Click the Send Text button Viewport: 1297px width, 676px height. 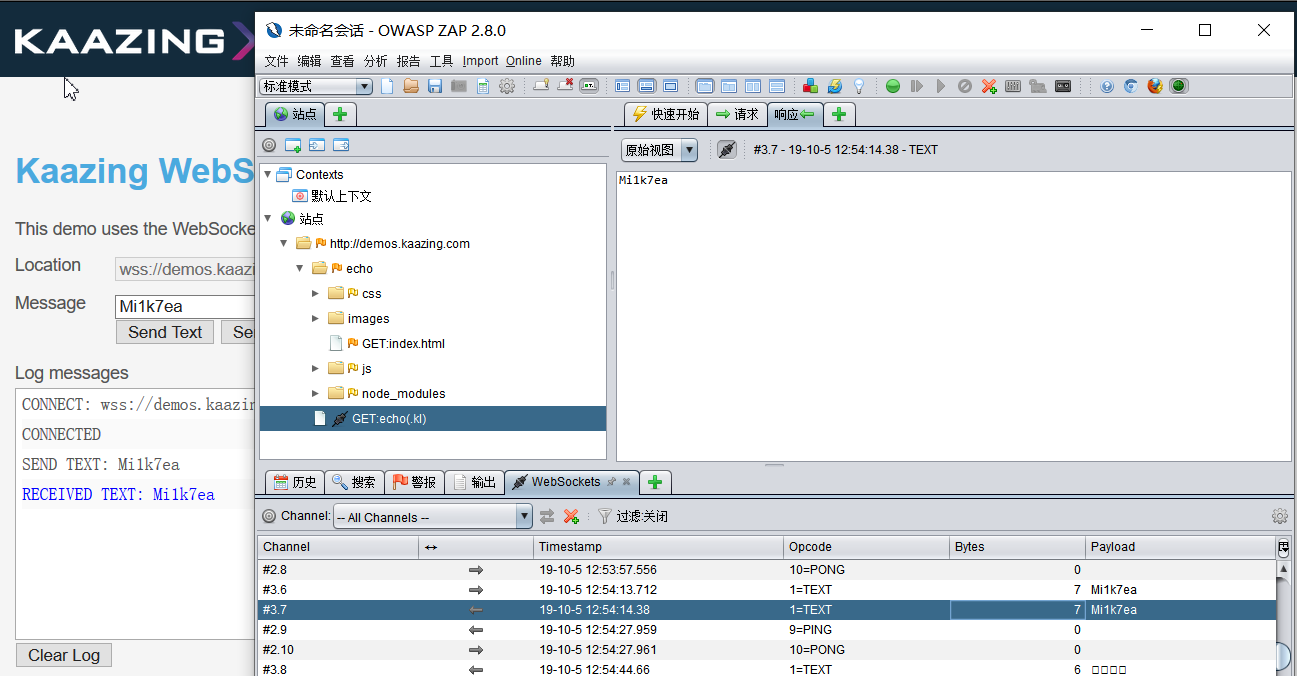tap(165, 332)
